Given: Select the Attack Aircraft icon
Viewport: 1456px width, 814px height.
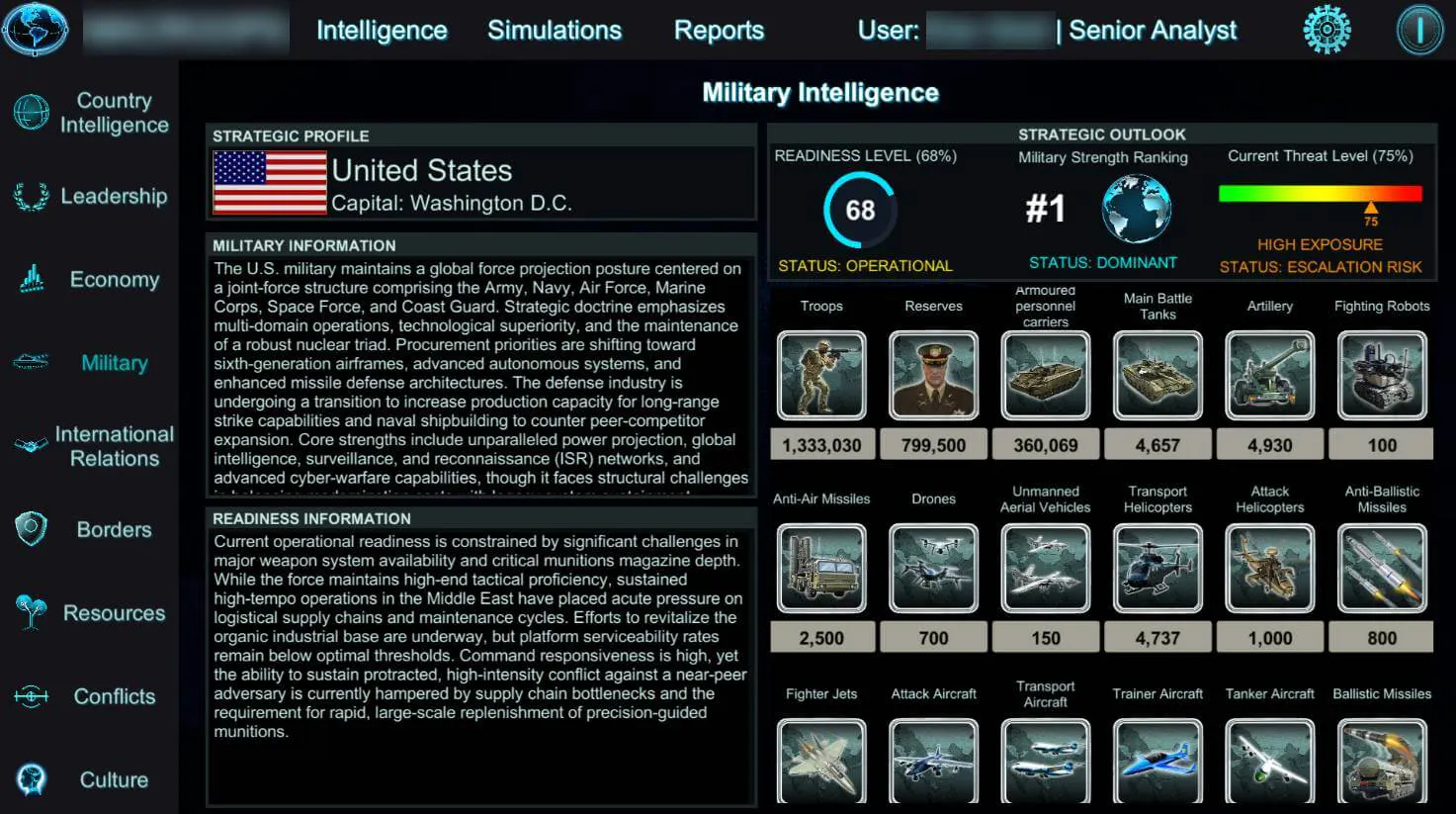Looking at the screenshot, I should coord(933,760).
